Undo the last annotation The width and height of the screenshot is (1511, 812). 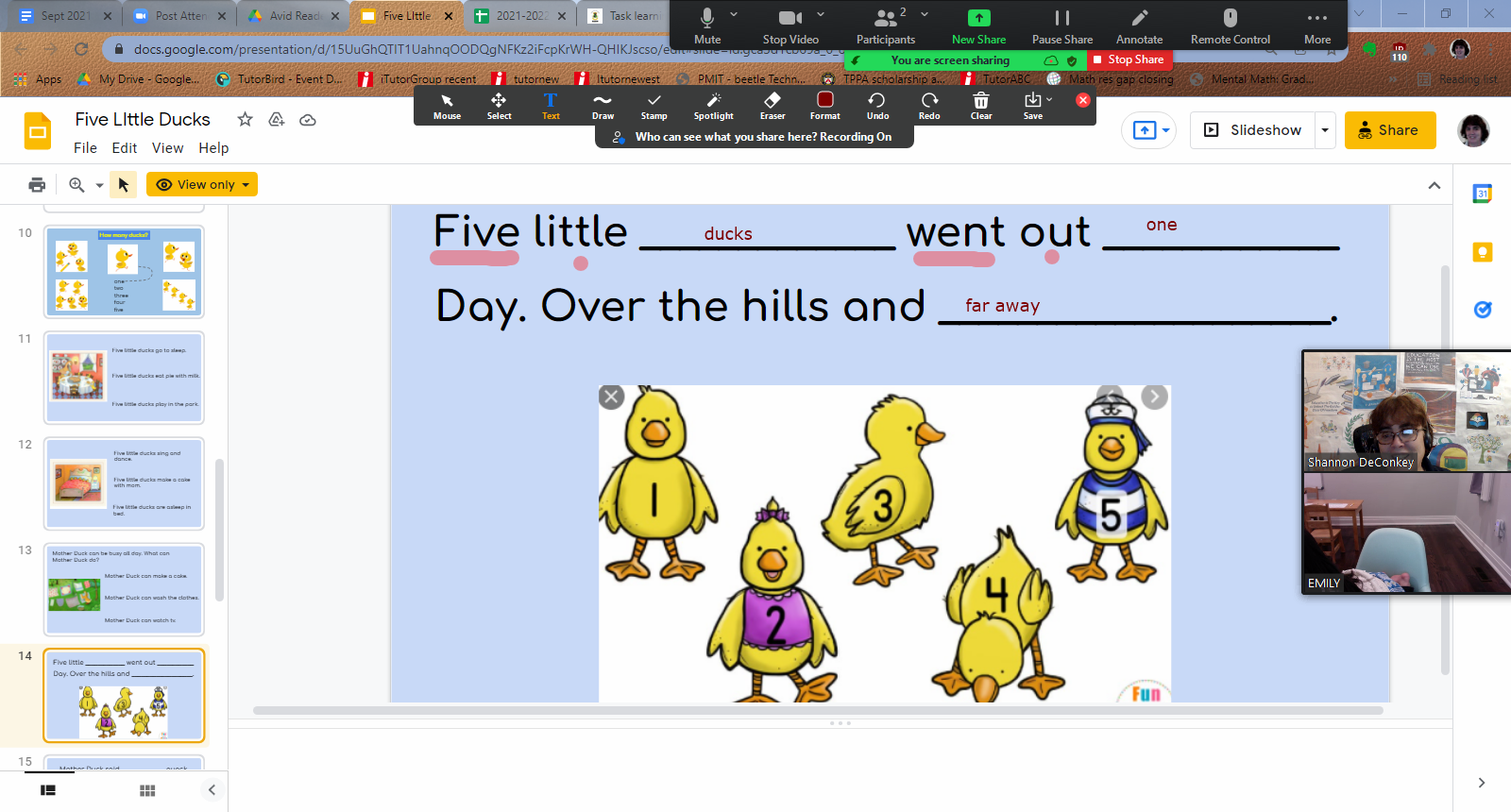[877, 106]
